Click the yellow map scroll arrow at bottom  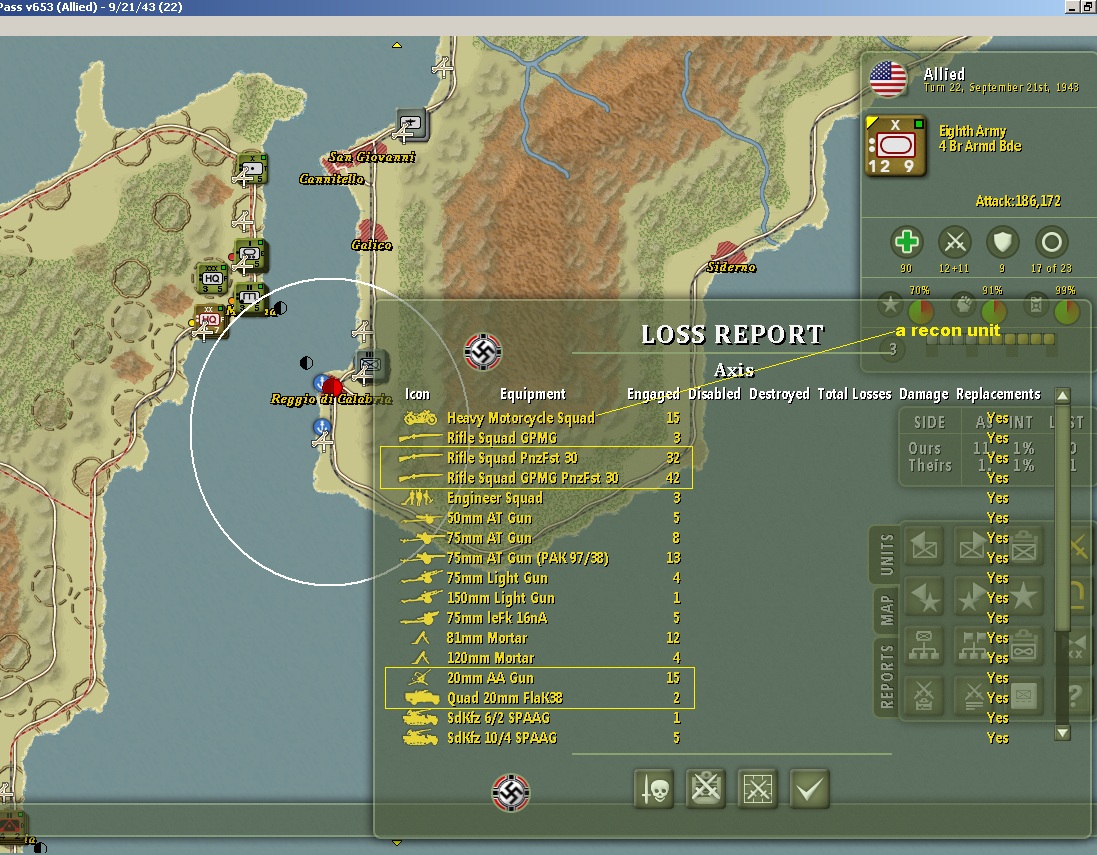[x=397, y=843]
